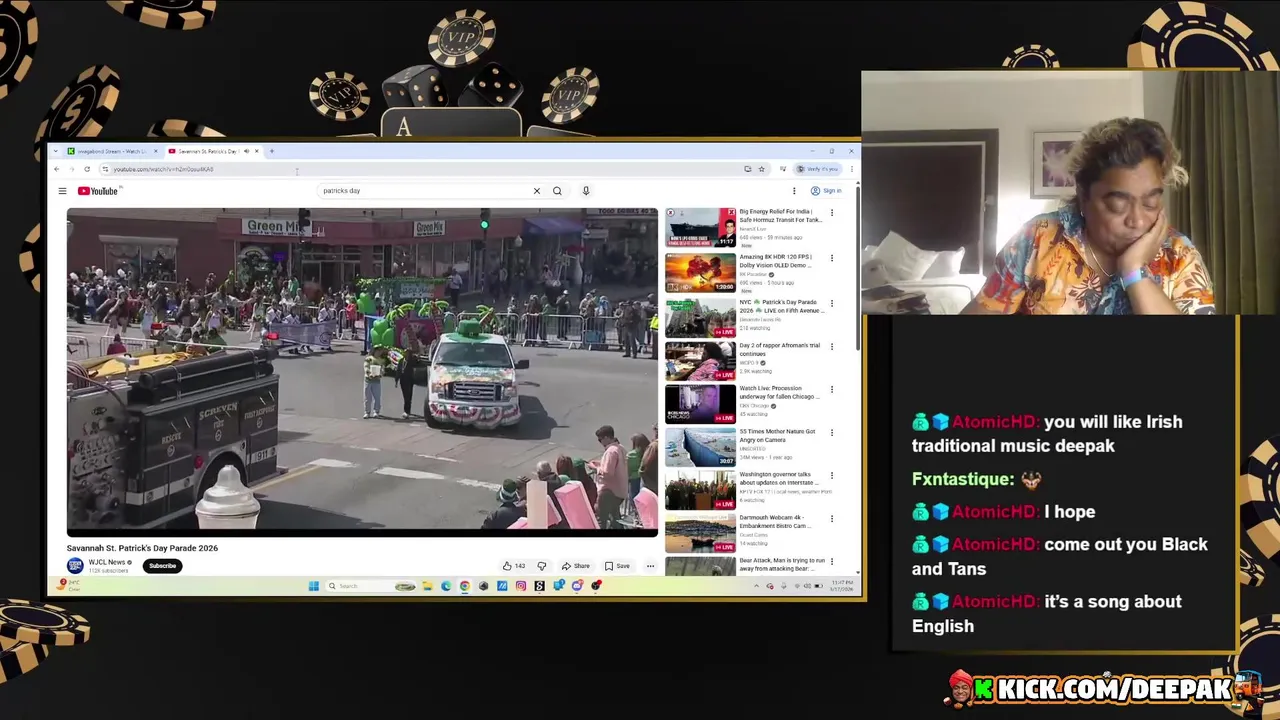Viewport: 1280px width, 720px height.
Task: Run search with the magnifier icon
Action: (557, 190)
